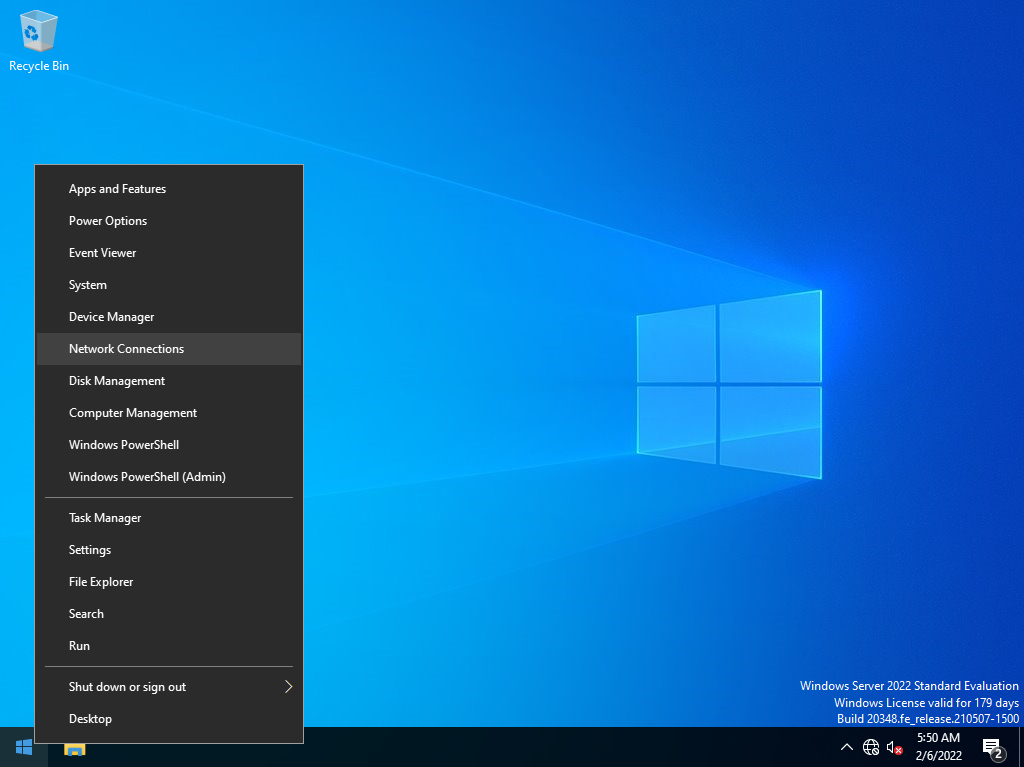Open the network status tray icon

coord(871,747)
